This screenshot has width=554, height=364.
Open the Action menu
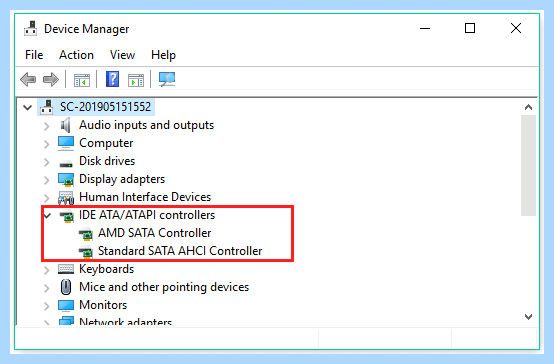coord(76,55)
